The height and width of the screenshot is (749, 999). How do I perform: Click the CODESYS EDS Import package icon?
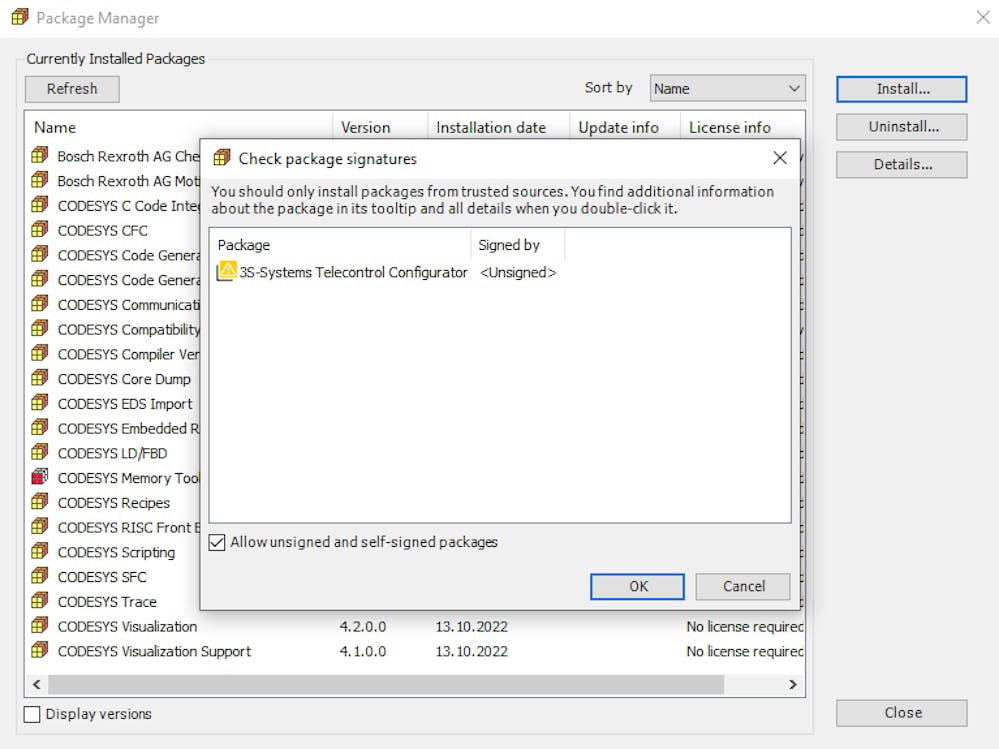[40, 403]
